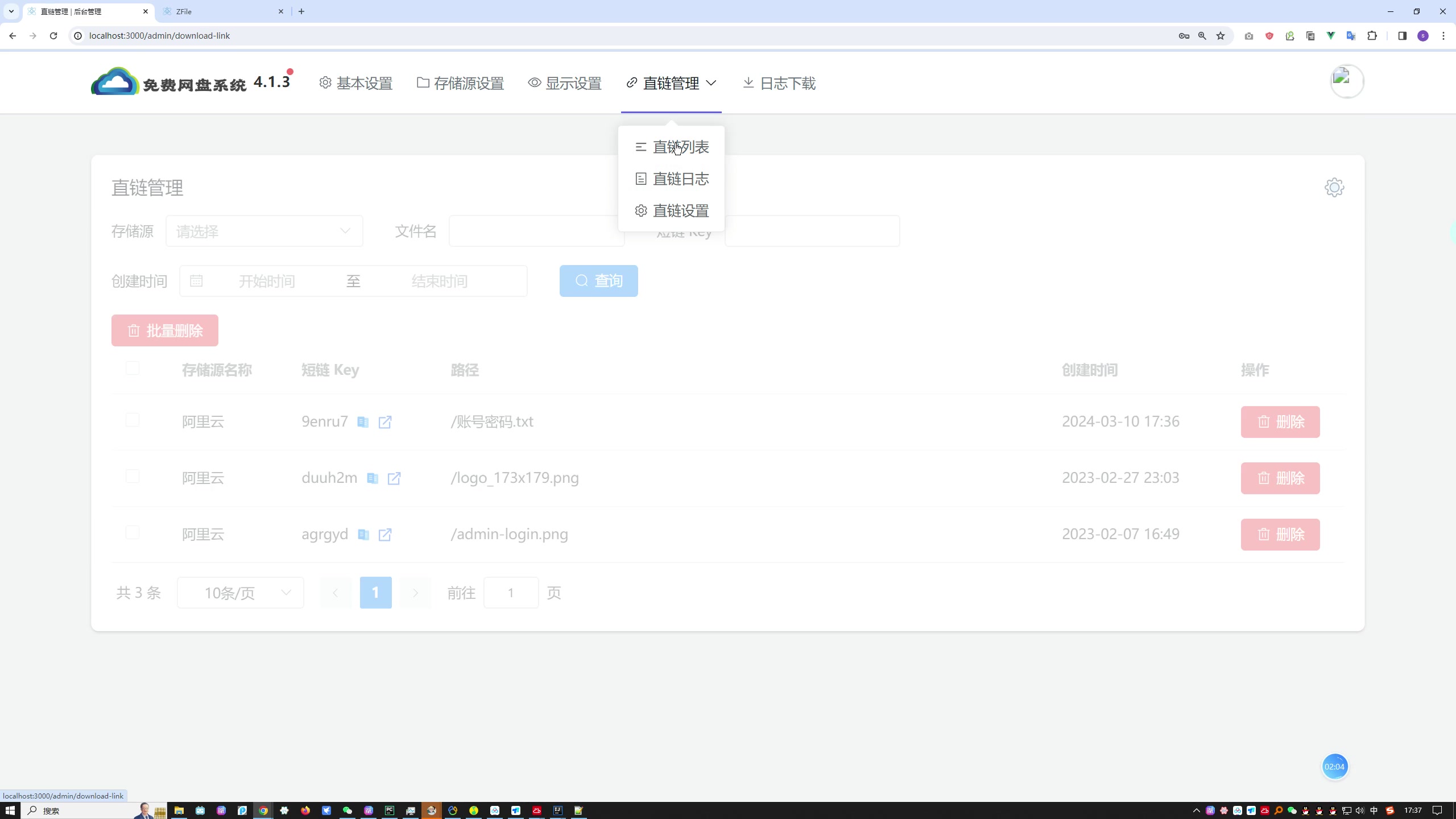Open the gear settings icon in 直链管理 panel
1456x819 pixels.
(x=1334, y=188)
